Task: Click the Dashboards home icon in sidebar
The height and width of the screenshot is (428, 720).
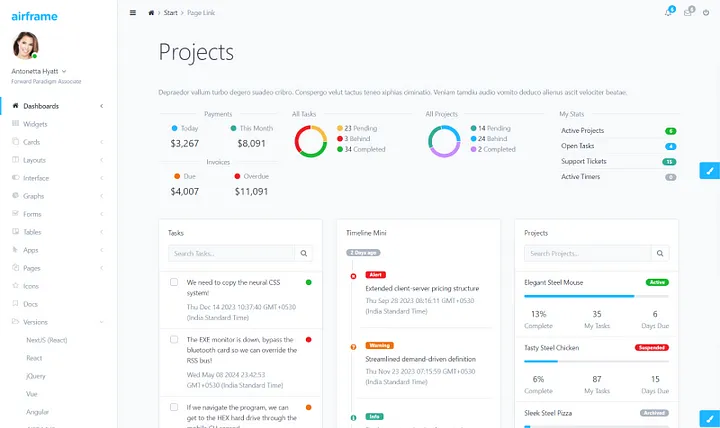Action: coord(15,106)
